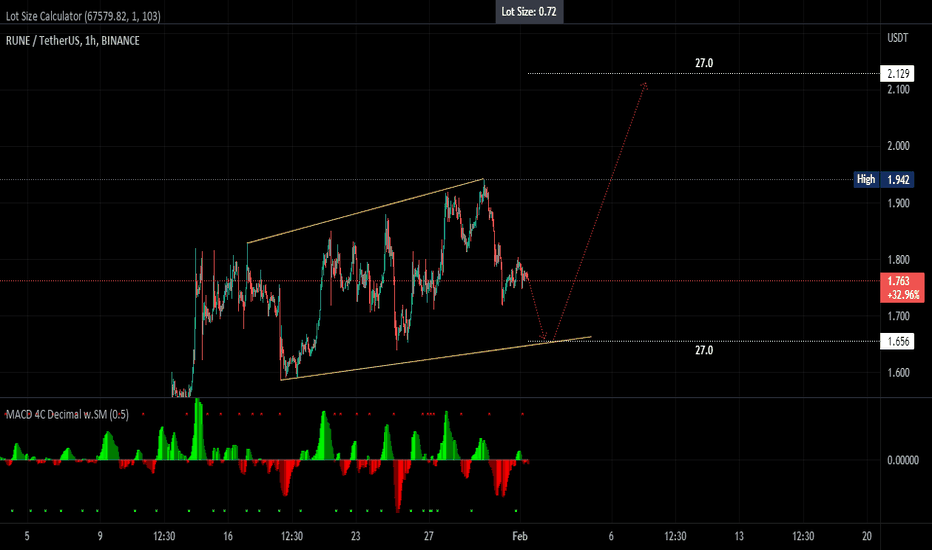Click the USDT currency label
Screen dimensions: 932x550
(x=898, y=38)
